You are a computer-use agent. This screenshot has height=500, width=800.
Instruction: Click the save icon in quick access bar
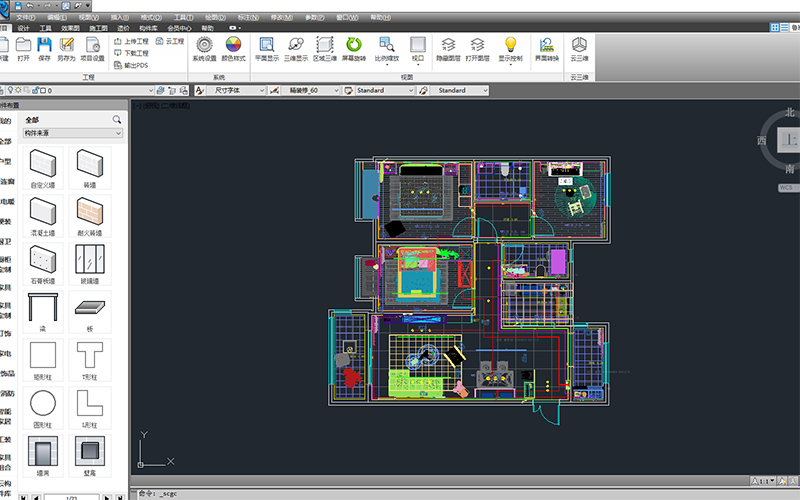click(18, 6)
